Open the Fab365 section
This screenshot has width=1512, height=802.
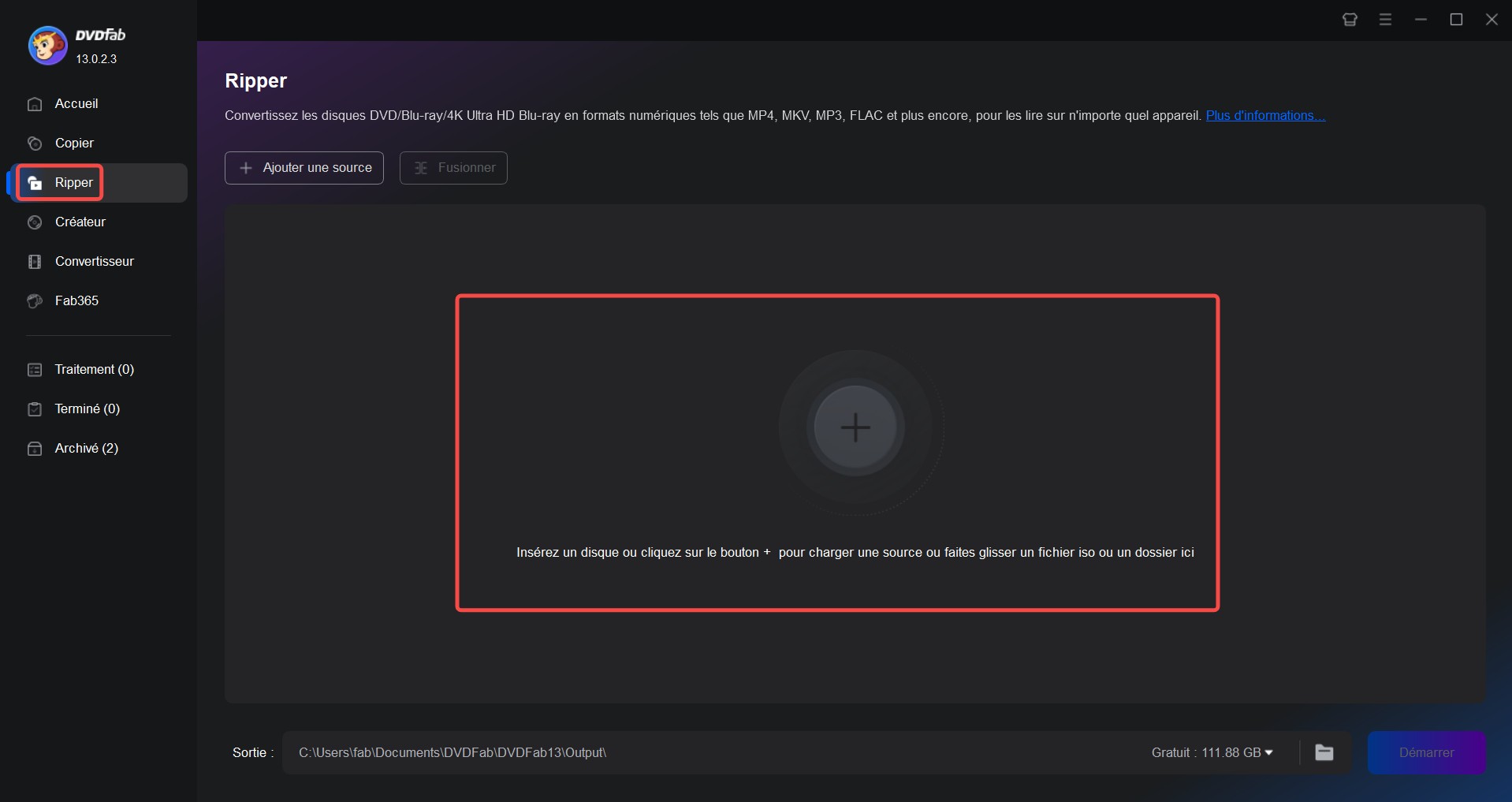[x=76, y=300]
